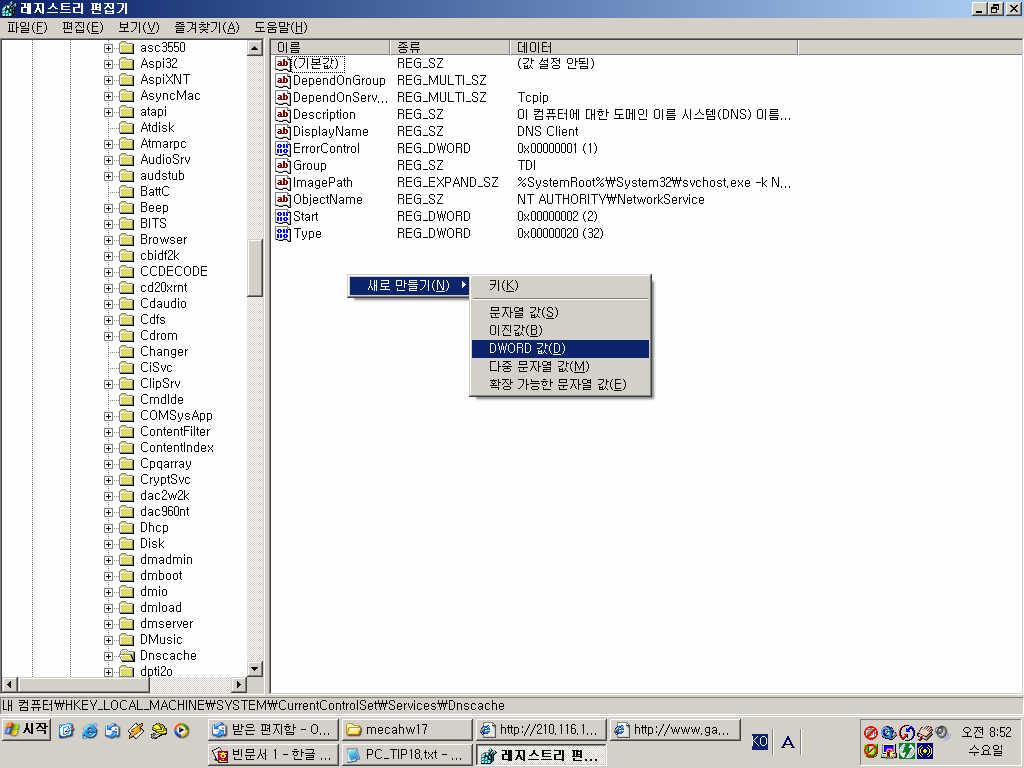Open the 즐겨찾기(A) menu
This screenshot has width=1024, height=768.
(x=205, y=27)
